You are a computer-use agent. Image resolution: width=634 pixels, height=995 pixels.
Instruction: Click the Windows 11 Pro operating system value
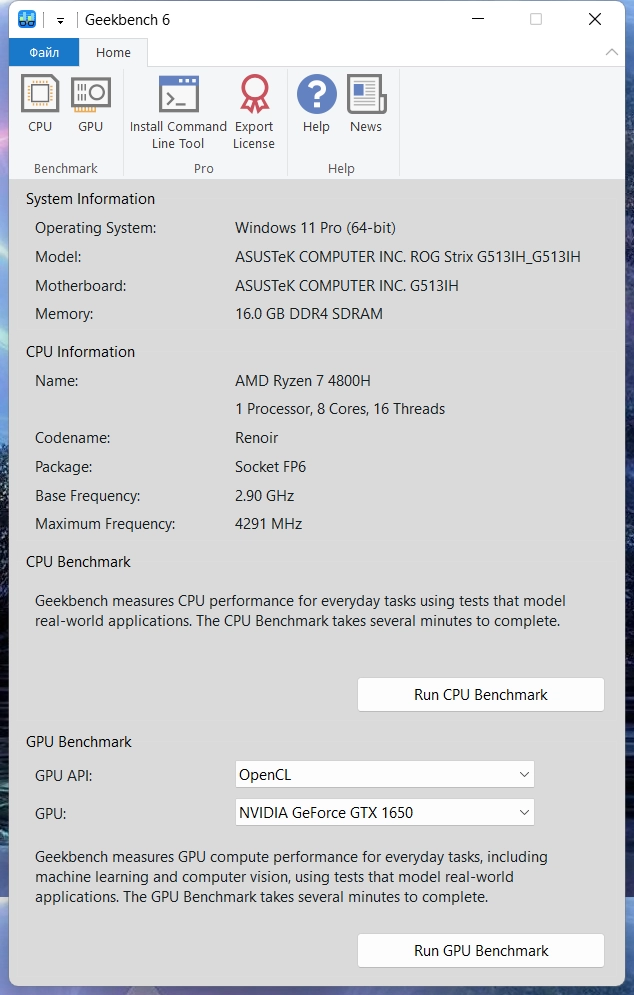point(315,228)
